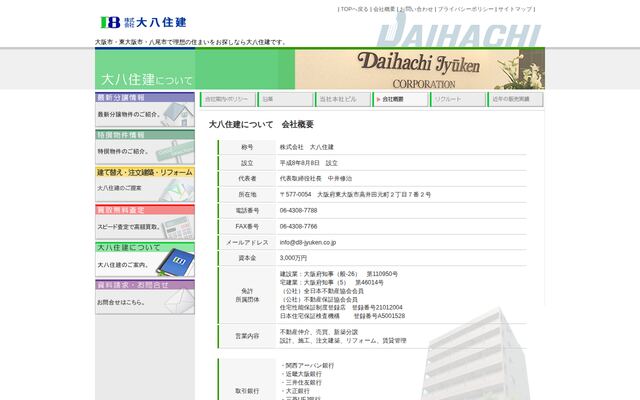
Task: Click the 不動産仲介、売買、新築分譲 business line
Action: [319, 332]
